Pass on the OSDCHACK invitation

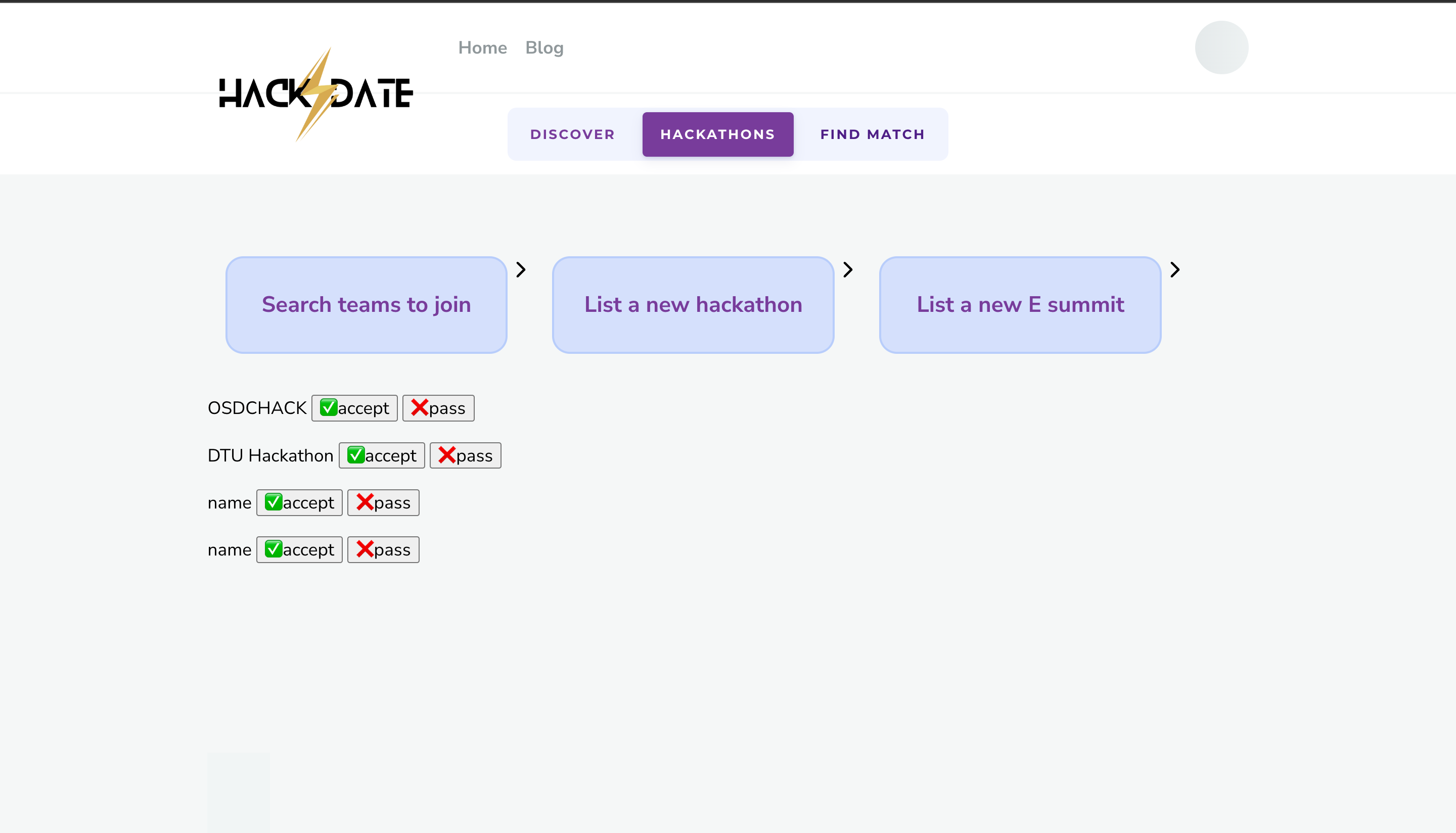pyautogui.click(x=438, y=408)
